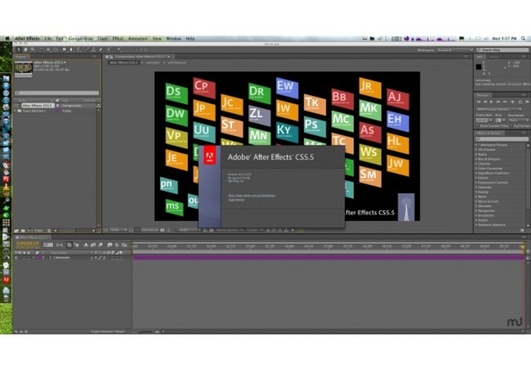This screenshot has height=370, width=531.
Task: Expand the Color Correction category
Action: tap(476, 169)
